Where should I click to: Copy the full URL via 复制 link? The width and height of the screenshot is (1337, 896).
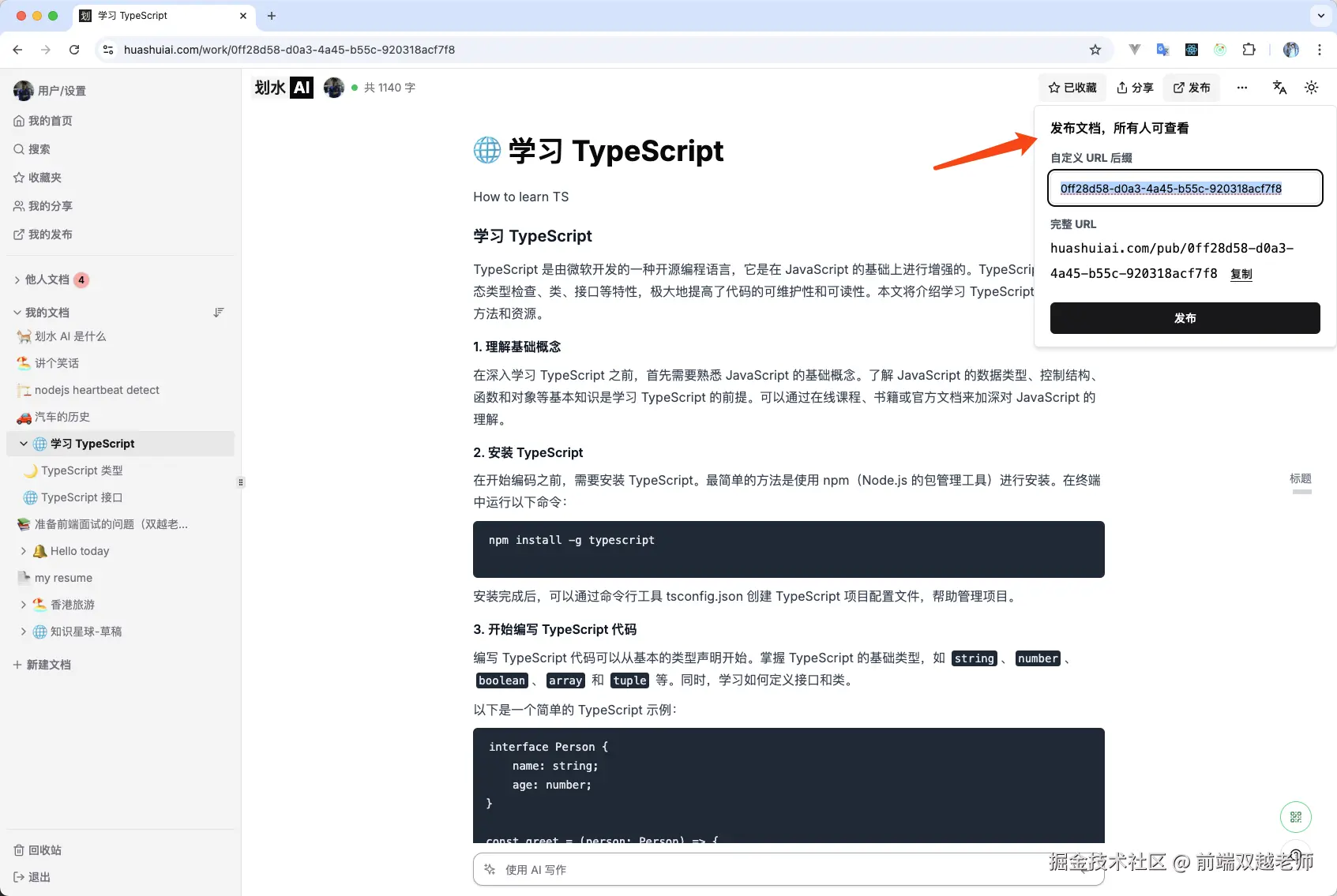[1241, 274]
